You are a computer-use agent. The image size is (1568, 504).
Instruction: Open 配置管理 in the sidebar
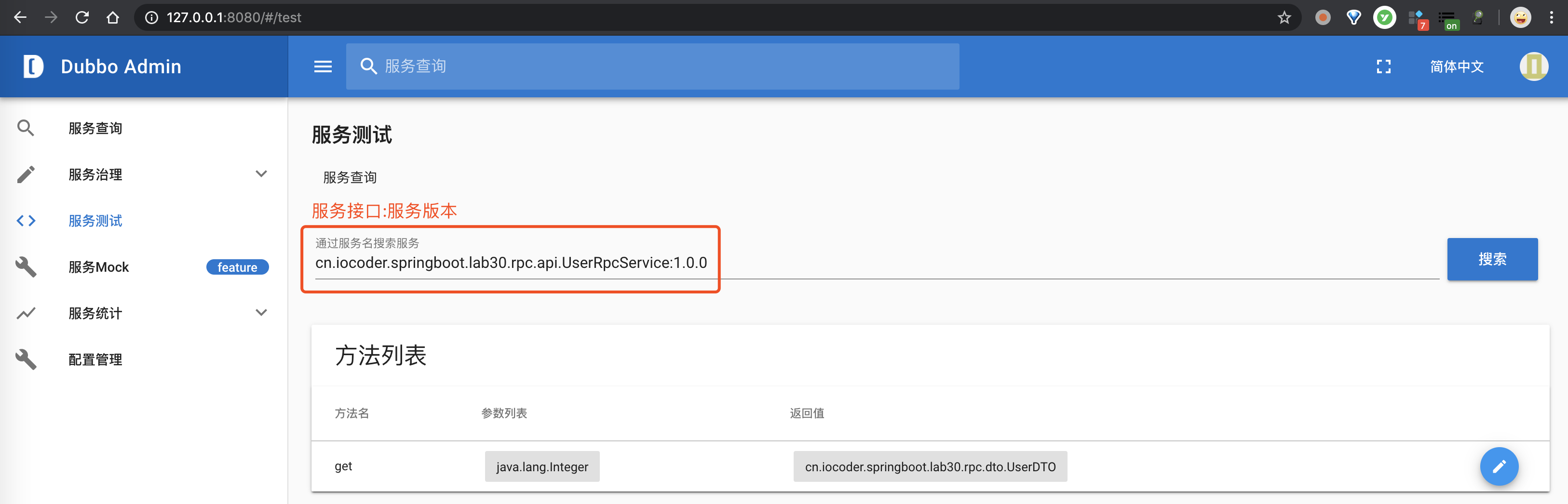95,359
